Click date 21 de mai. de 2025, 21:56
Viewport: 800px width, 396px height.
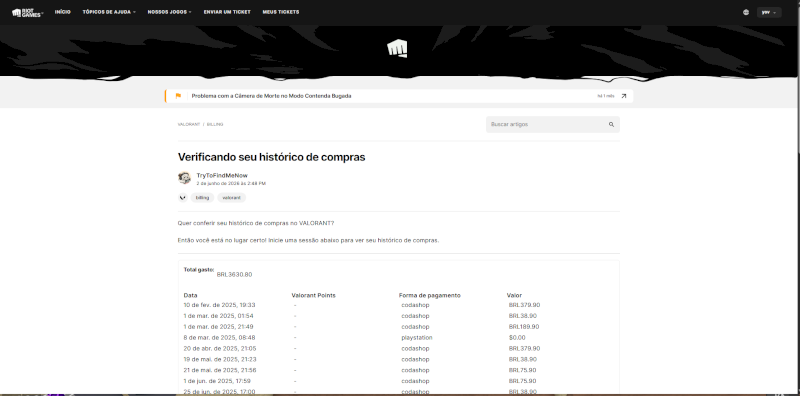pyautogui.click(x=220, y=370)
